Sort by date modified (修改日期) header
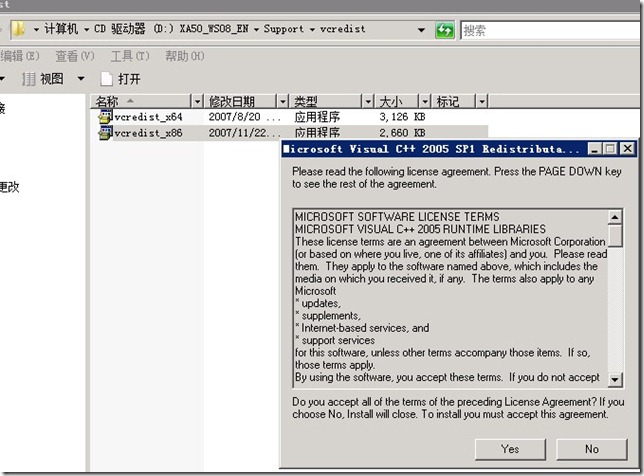Screen dimensions: 644x476 (240, 101)
